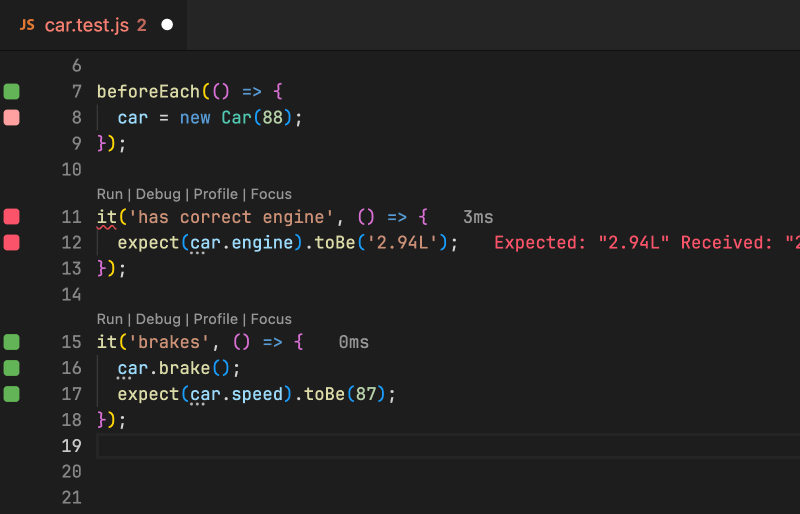This screenshot has width=800, height=514.
Task: Debug the 'brakes' test via CodeLens
Action: pos(158,319)
